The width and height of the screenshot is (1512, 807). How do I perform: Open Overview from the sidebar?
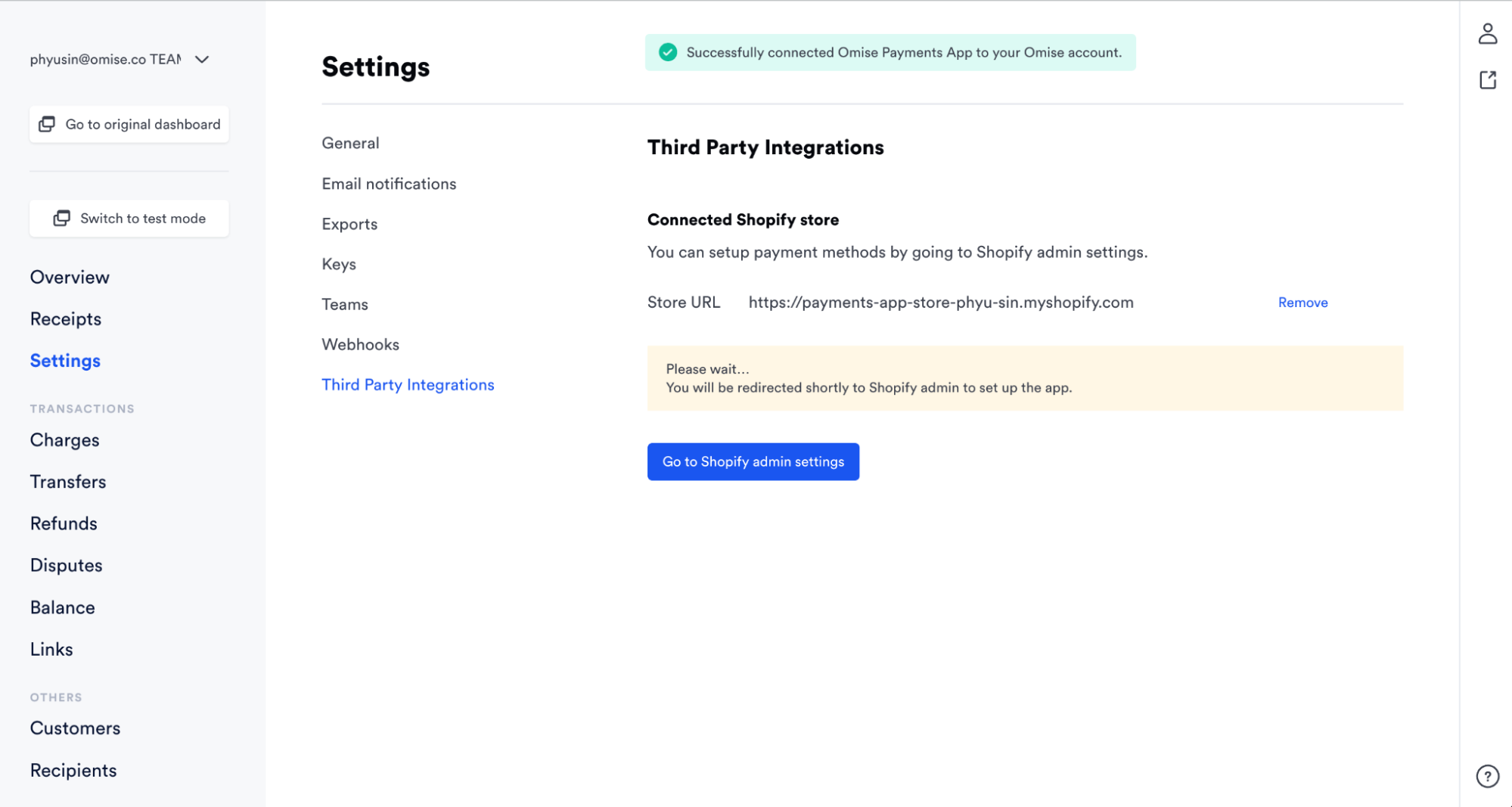[69, 277]
